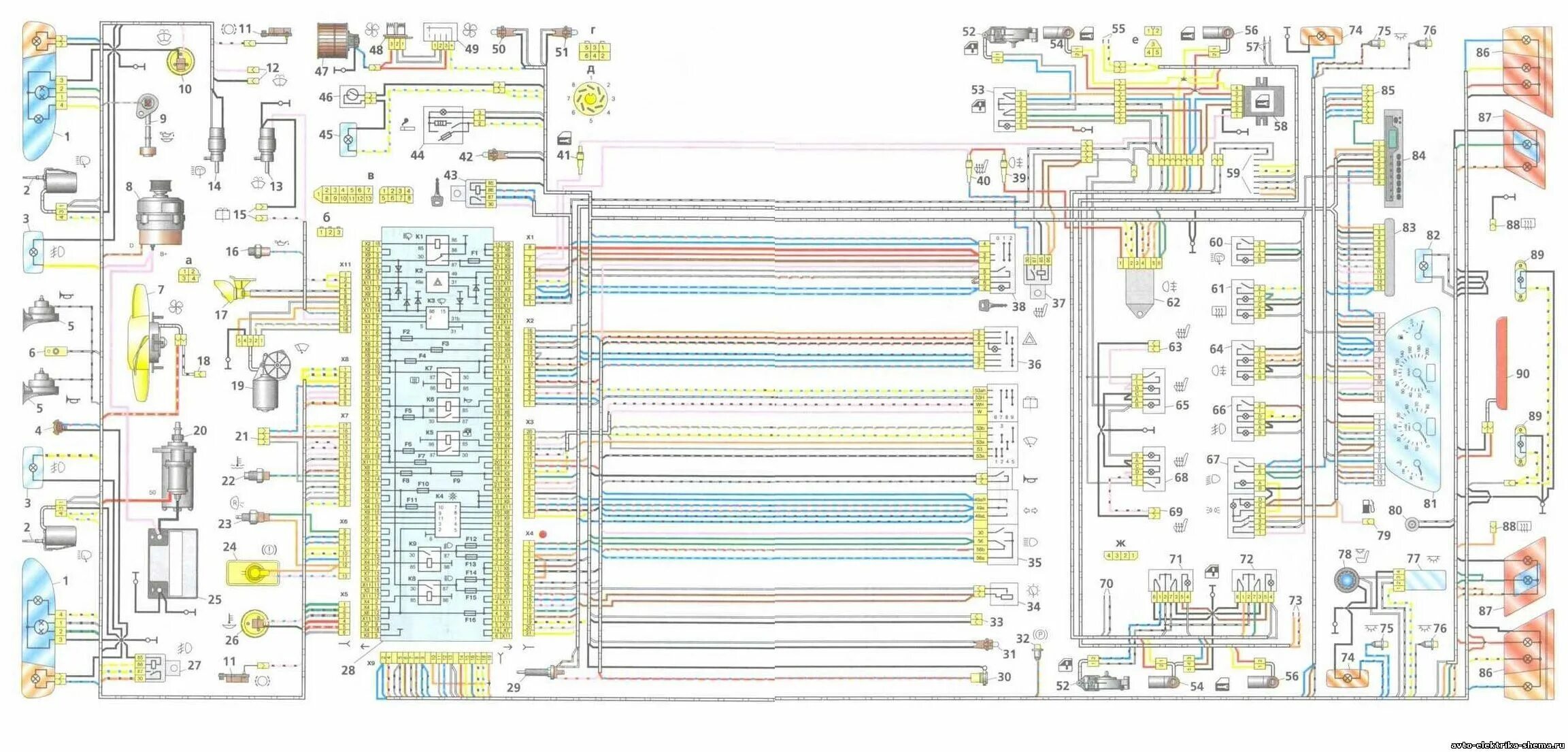Viewport: 1568px width, 752px height.
Task: Click the K1 relay label
Action: pos(419,237)
